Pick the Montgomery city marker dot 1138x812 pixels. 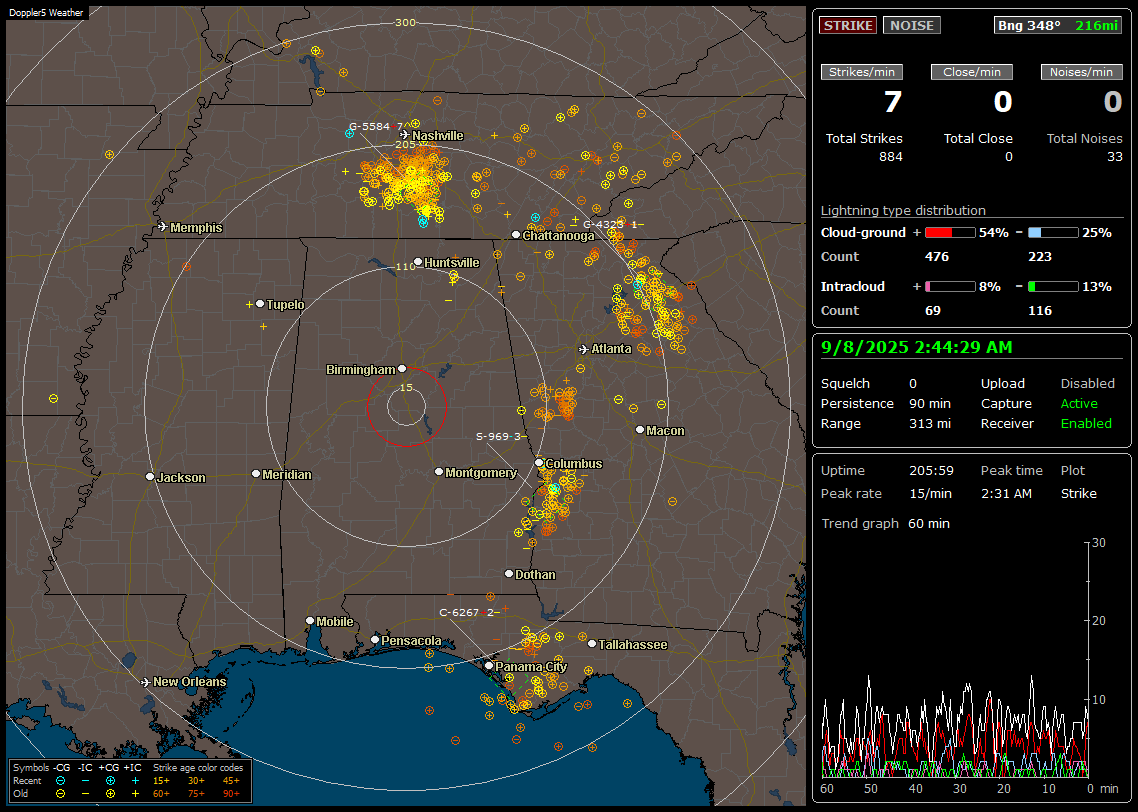tap(439, 472)
